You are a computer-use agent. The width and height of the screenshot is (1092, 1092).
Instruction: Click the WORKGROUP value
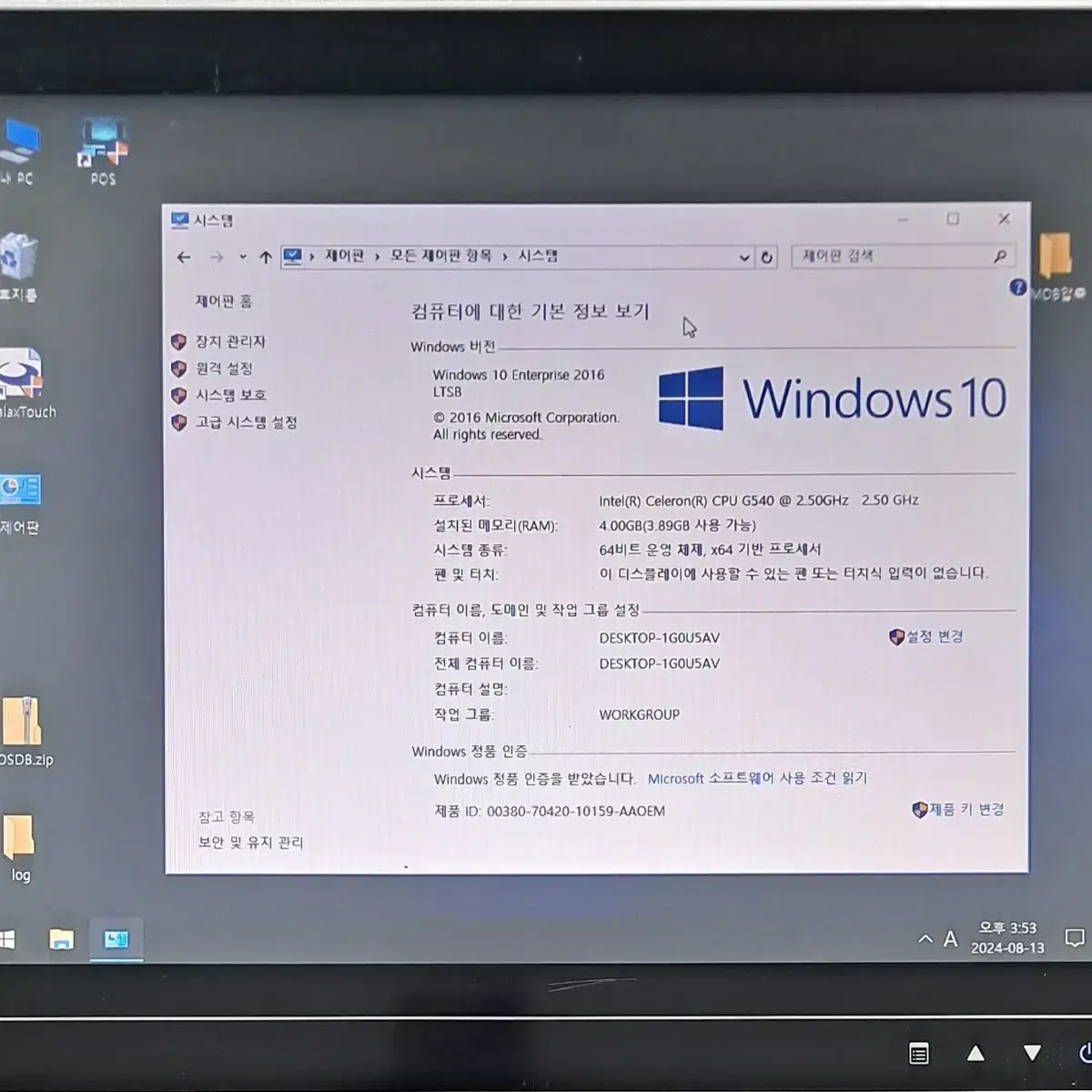tap(639, 714)
